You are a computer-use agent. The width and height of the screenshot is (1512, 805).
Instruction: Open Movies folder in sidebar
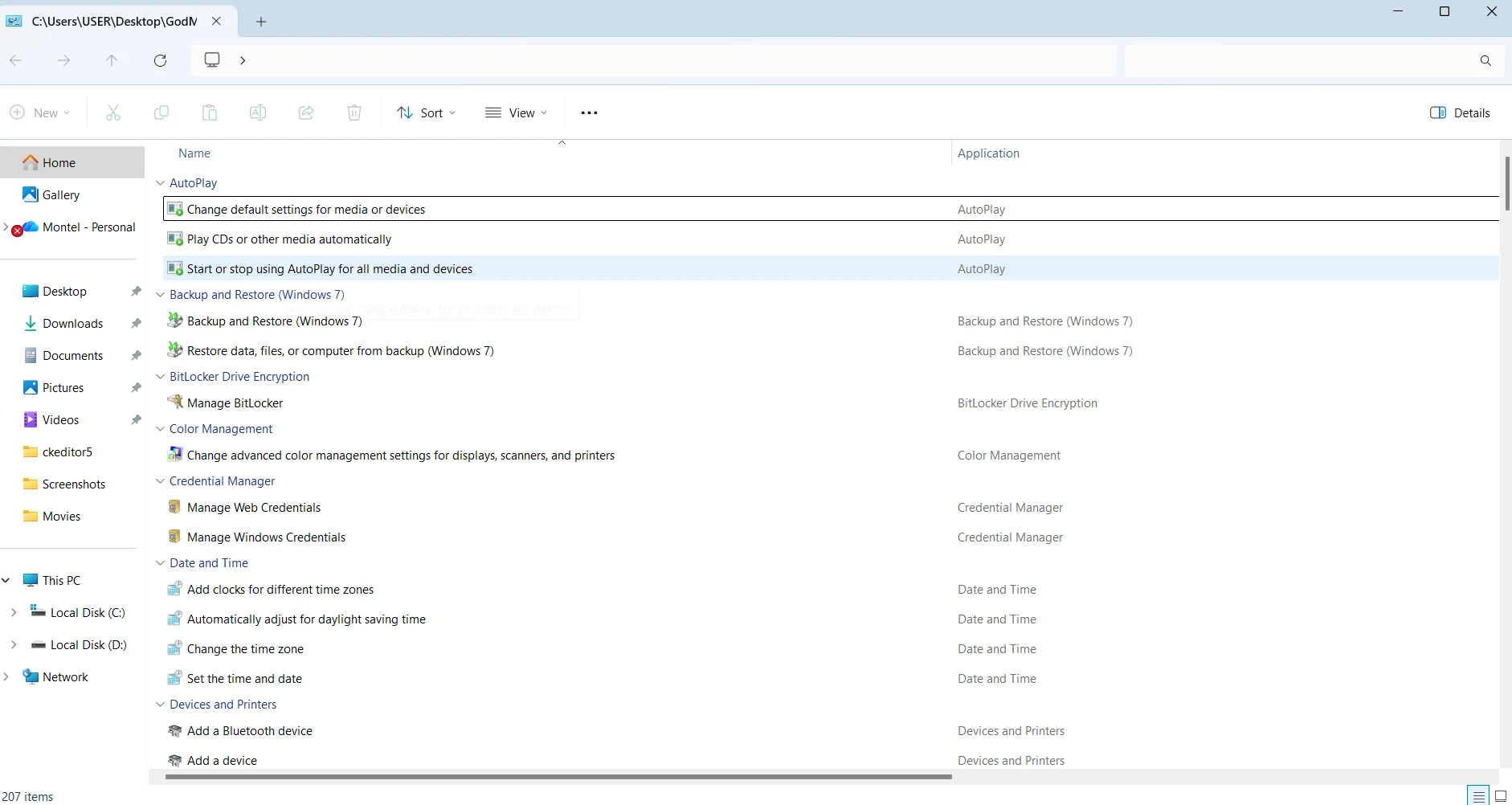pyautogui.click(x=72, y=516)
